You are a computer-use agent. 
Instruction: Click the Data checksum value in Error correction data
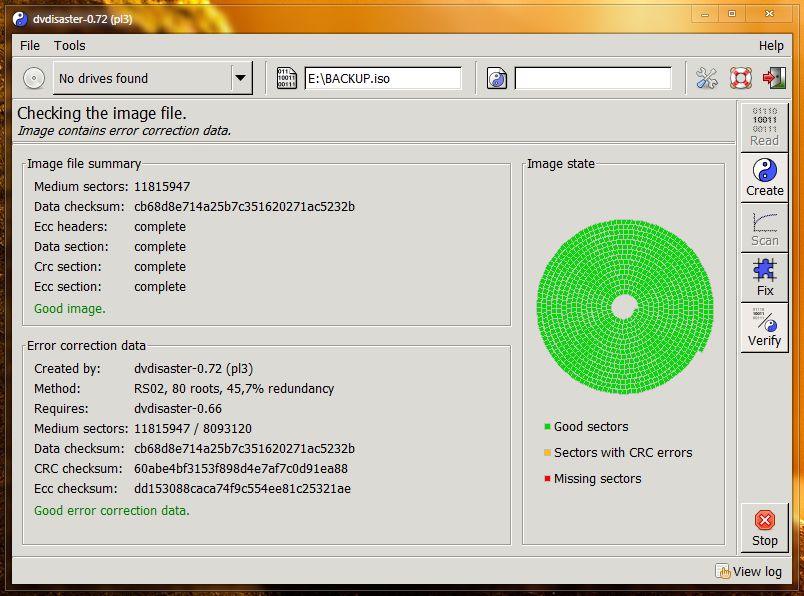tap(245, 449)
